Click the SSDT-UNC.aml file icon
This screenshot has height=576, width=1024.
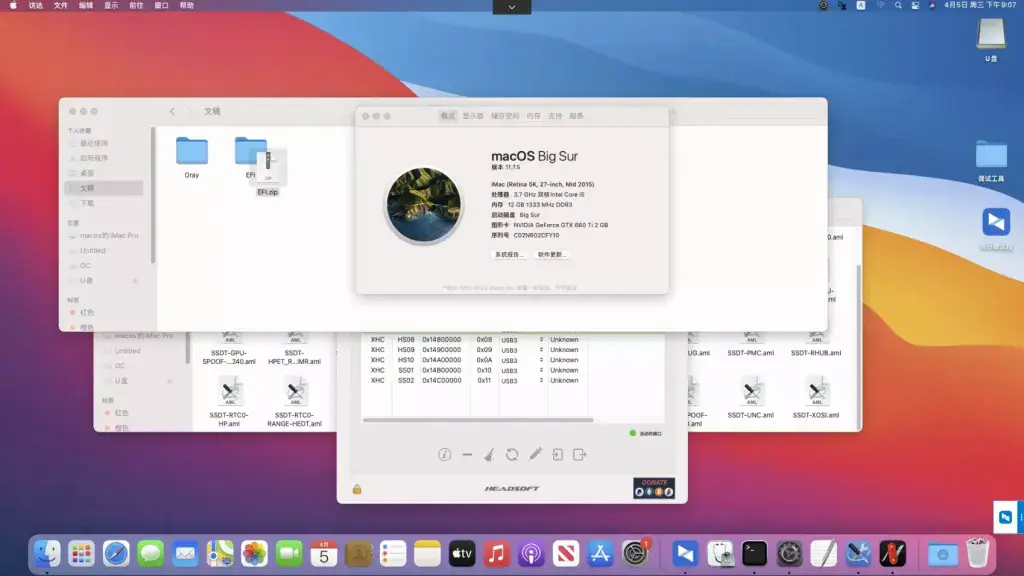(751, 392)
